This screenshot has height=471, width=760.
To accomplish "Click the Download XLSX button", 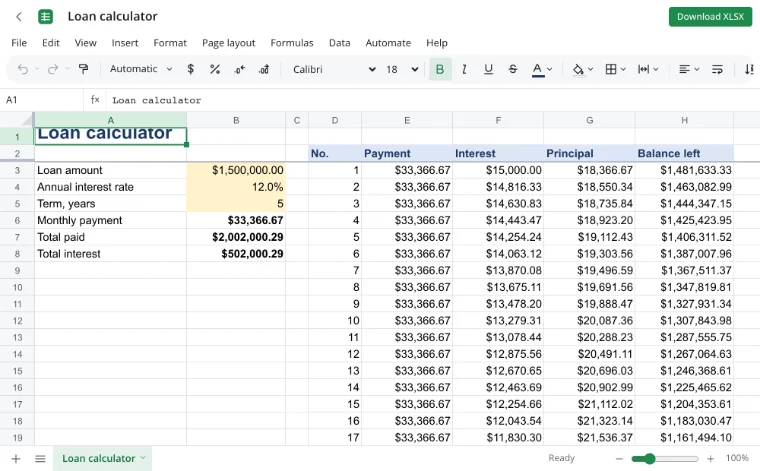I will (710, 16).
